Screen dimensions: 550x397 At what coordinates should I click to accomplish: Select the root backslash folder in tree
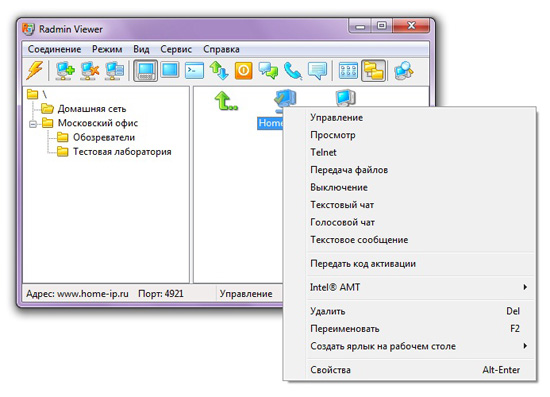coord(37,94)
